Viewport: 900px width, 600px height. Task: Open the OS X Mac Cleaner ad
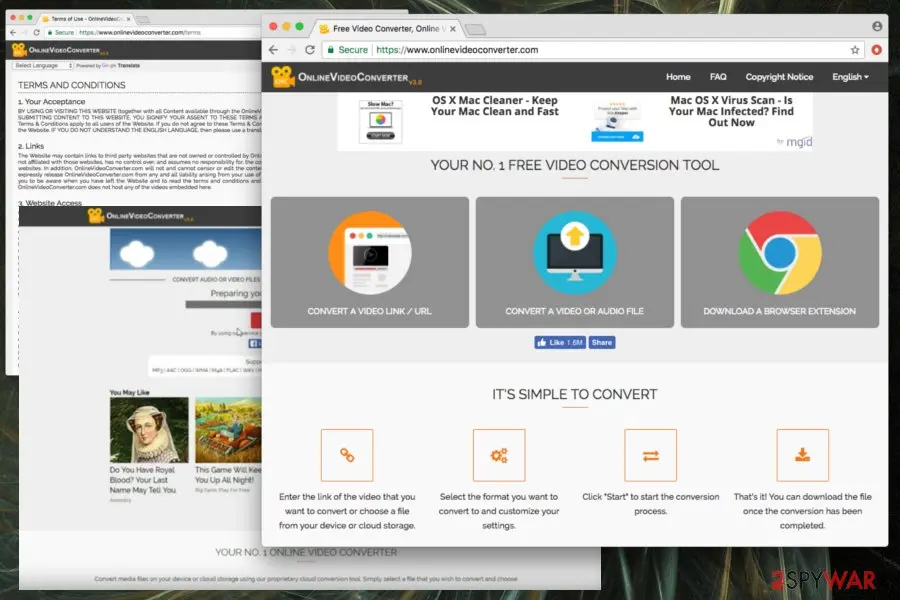(494, 106)
